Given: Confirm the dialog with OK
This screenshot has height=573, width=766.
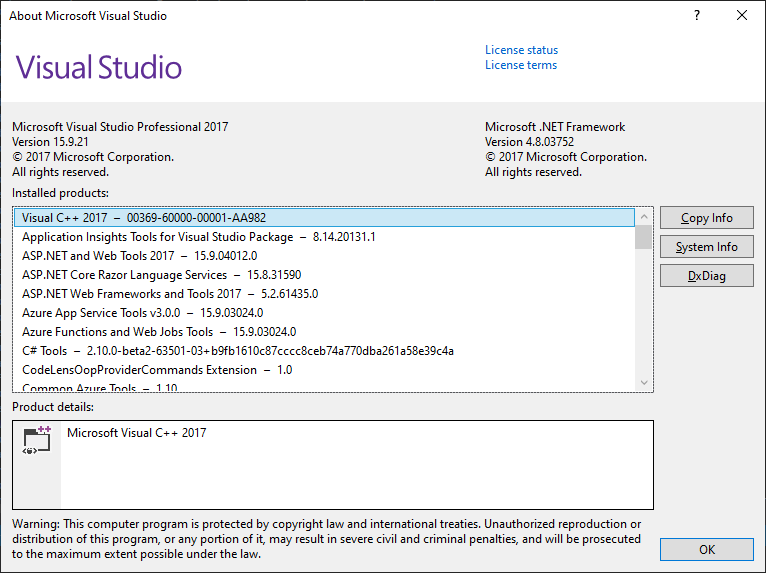Looking at the screenshot, I should (706, 550).
